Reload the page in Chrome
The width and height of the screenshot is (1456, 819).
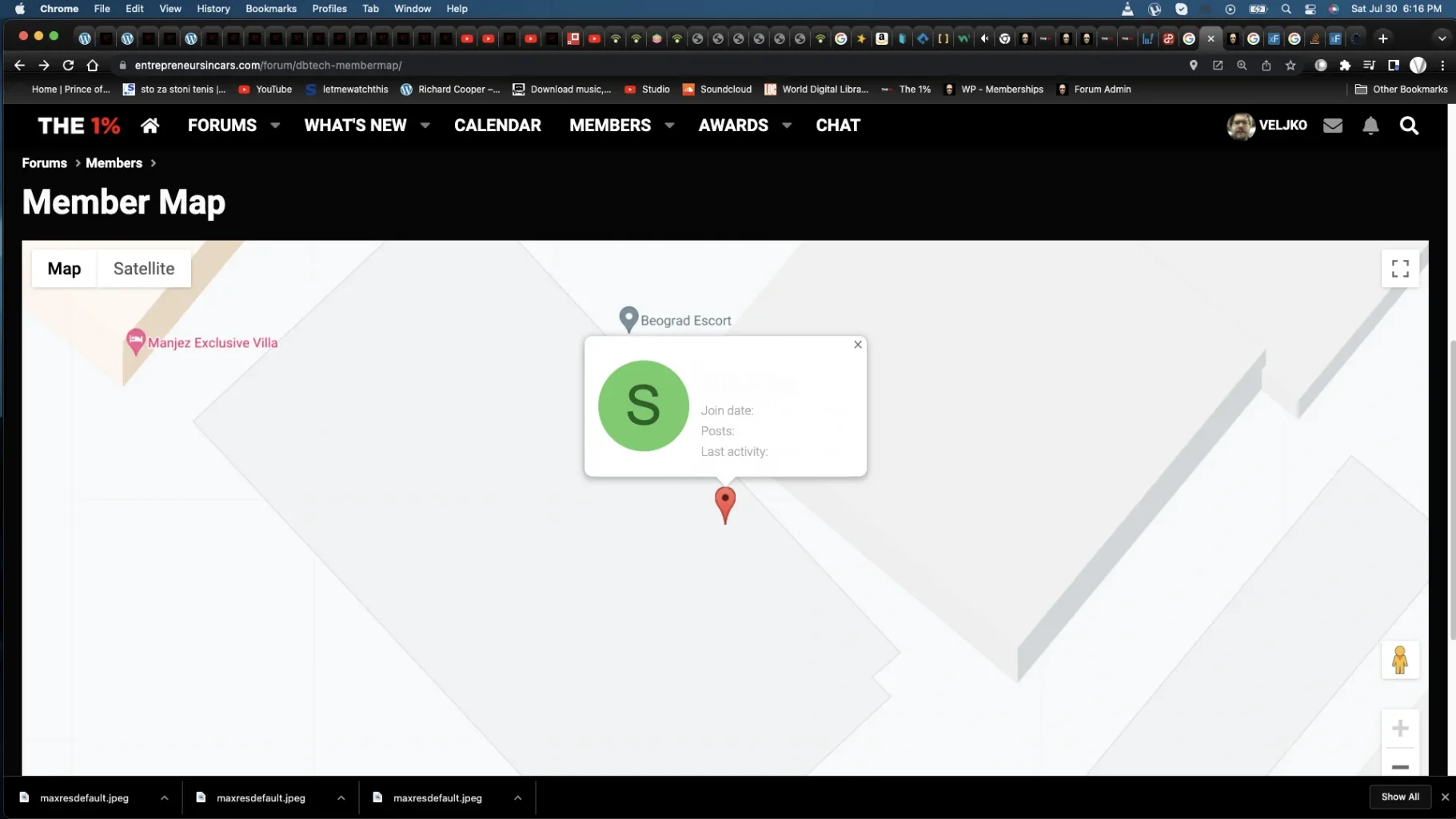coord(68,66)
